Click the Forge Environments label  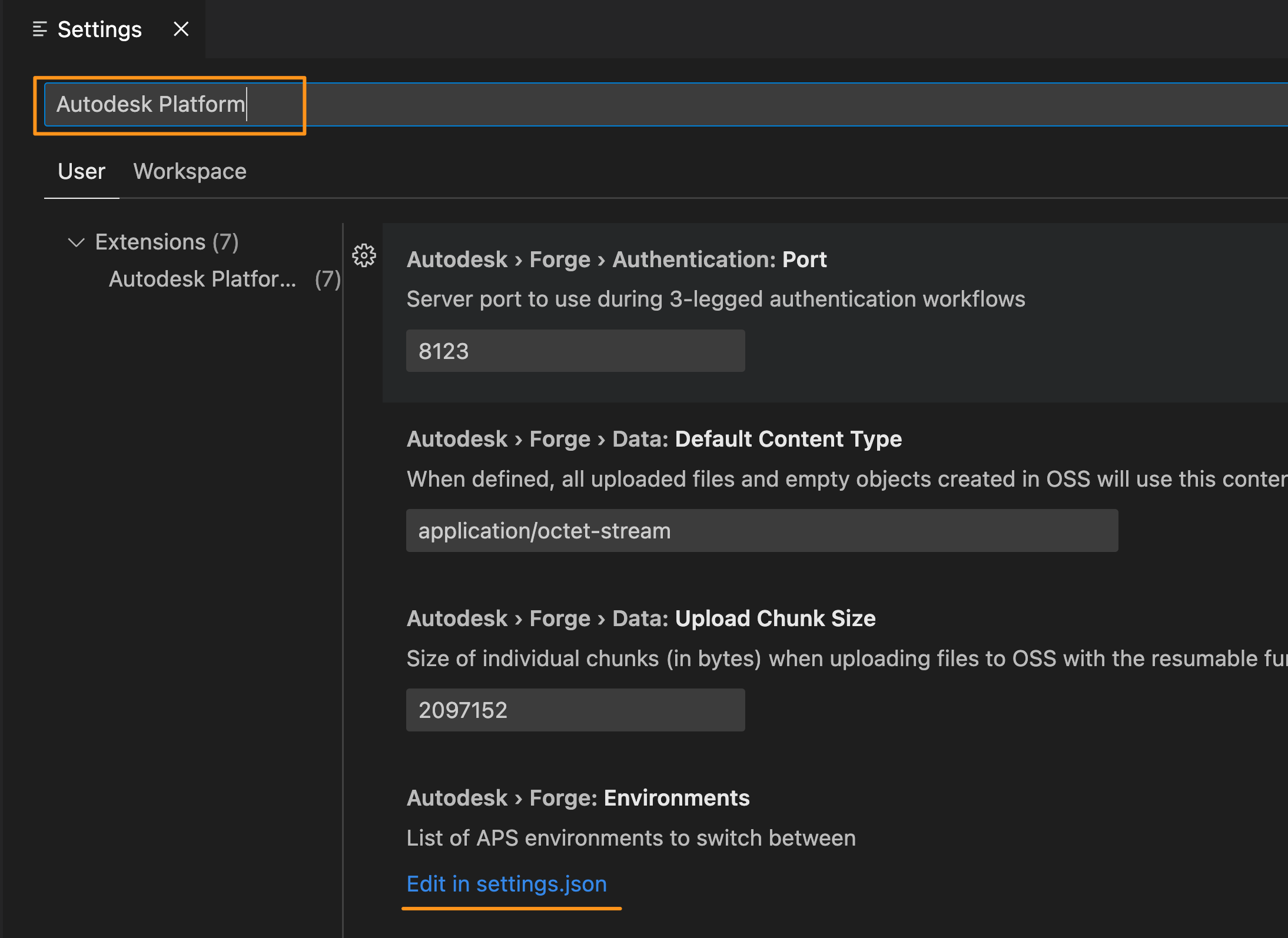click(580, 799)
